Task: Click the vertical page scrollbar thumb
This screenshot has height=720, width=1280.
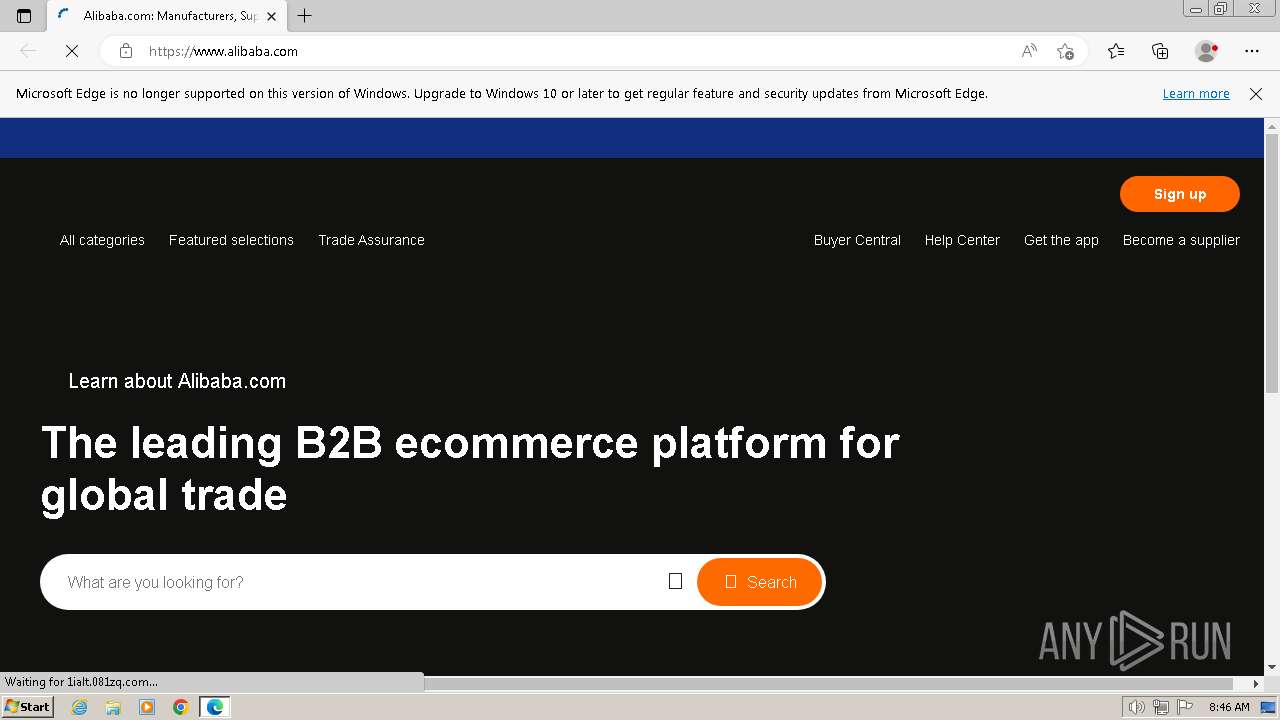Action: (x=1272, y=263)
